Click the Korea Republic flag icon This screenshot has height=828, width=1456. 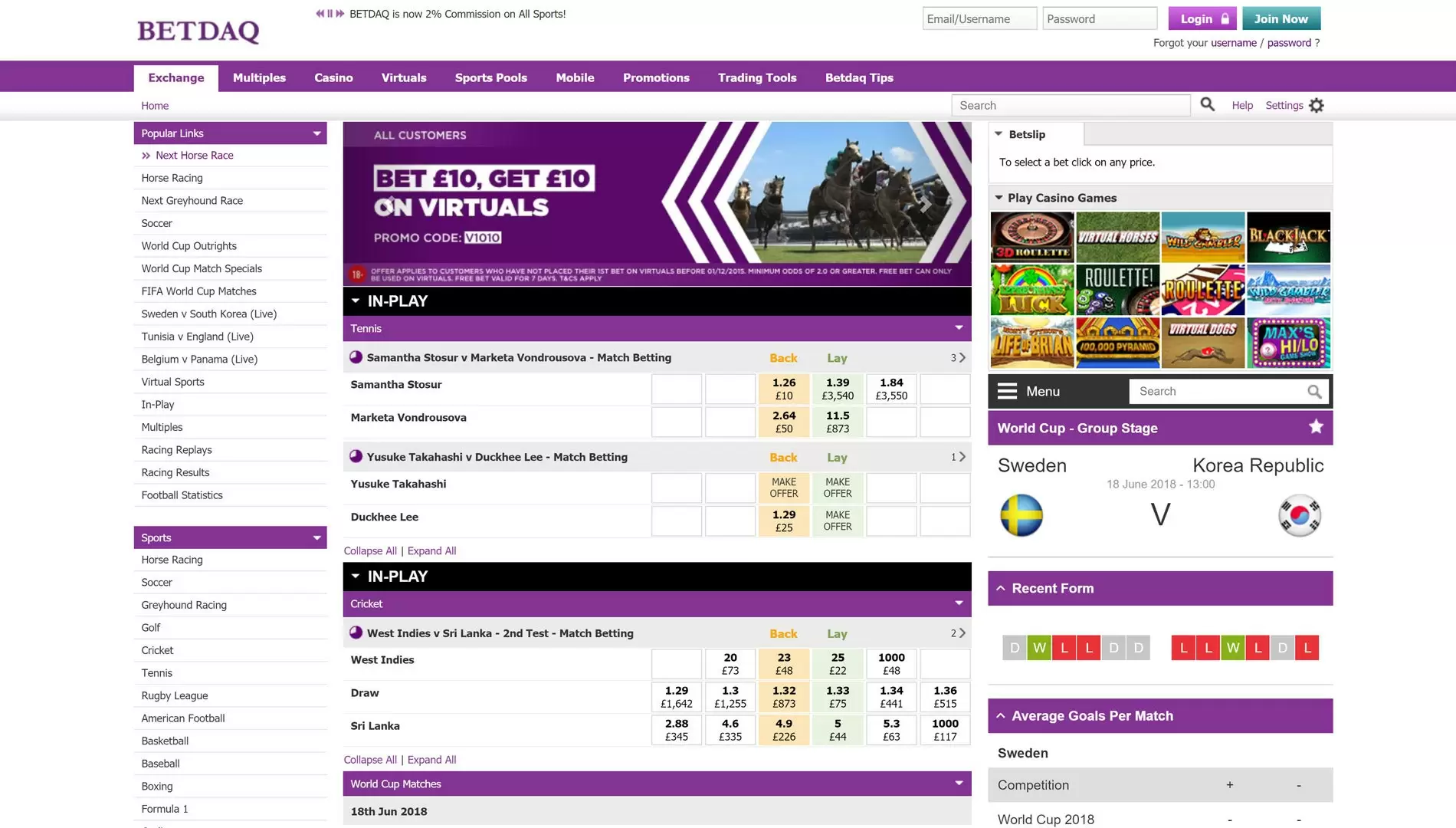pos(1300,514)
